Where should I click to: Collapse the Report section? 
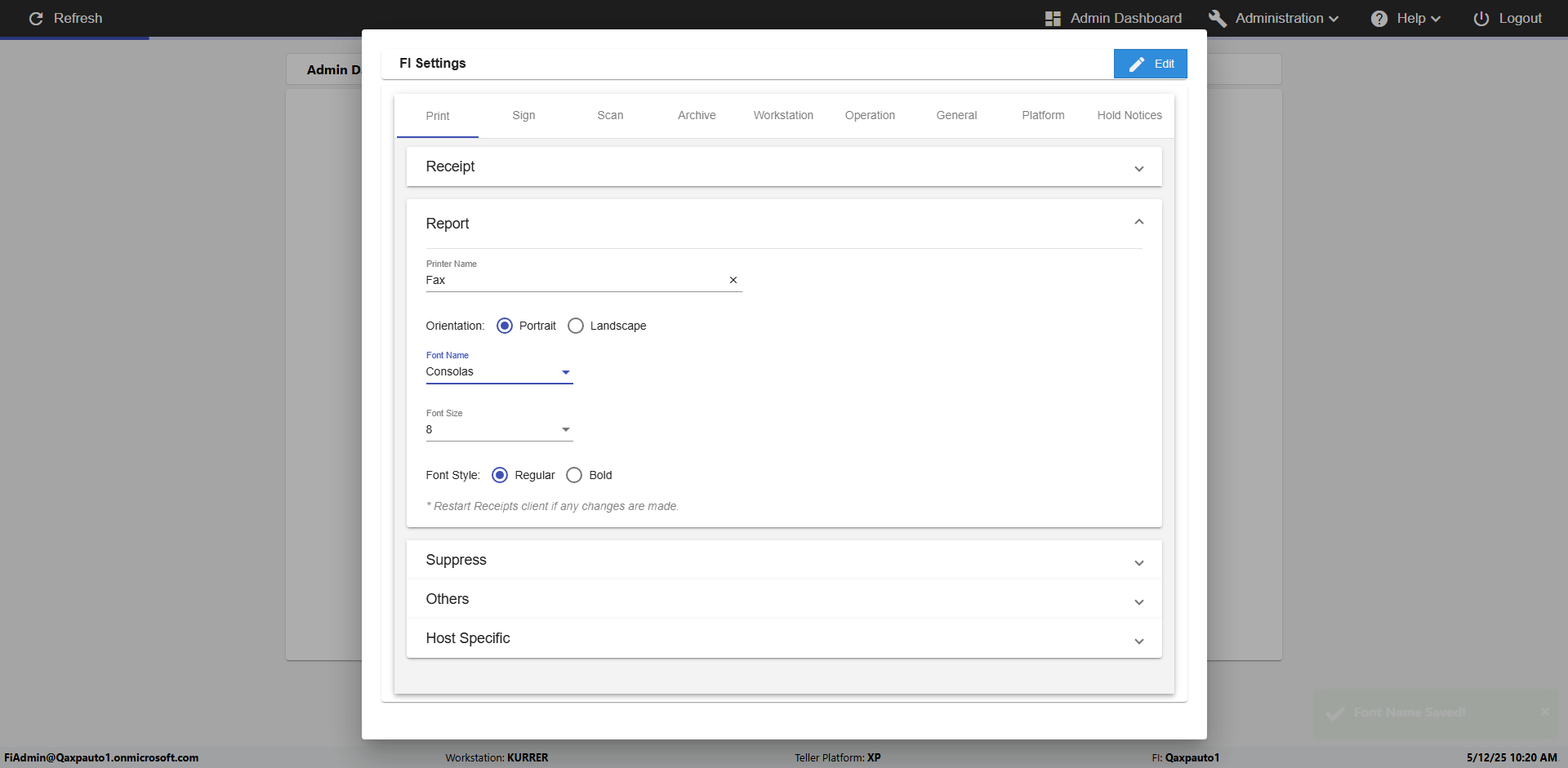(x=1138, y=223)
